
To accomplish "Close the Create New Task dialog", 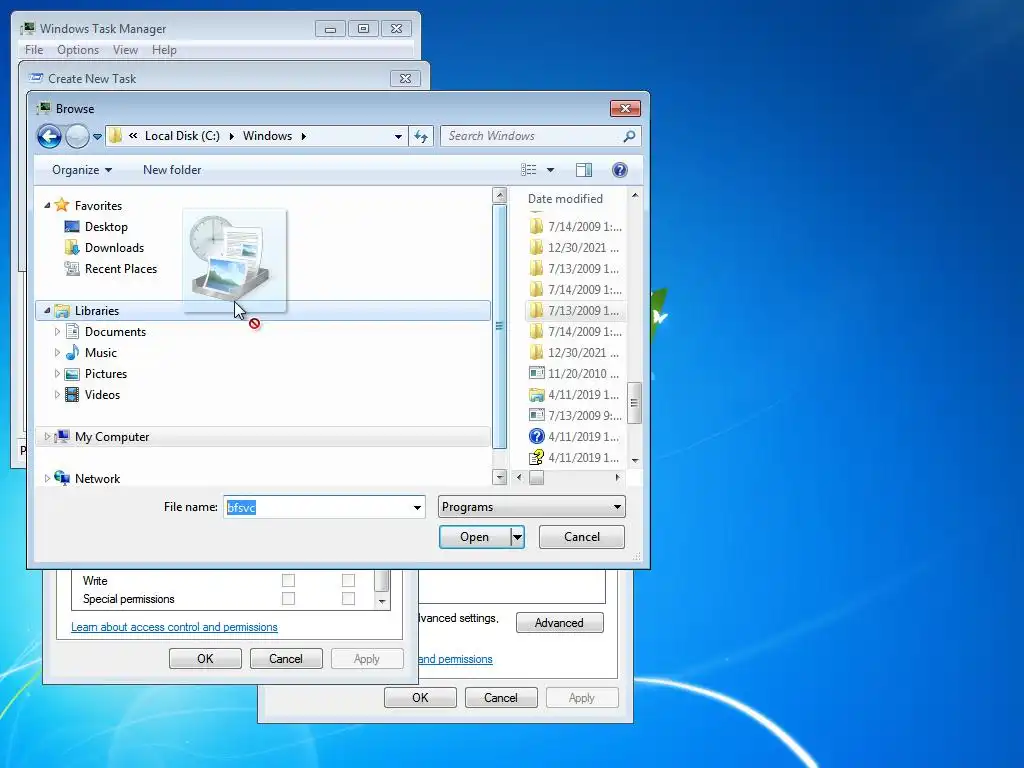I will click(405, 78).
